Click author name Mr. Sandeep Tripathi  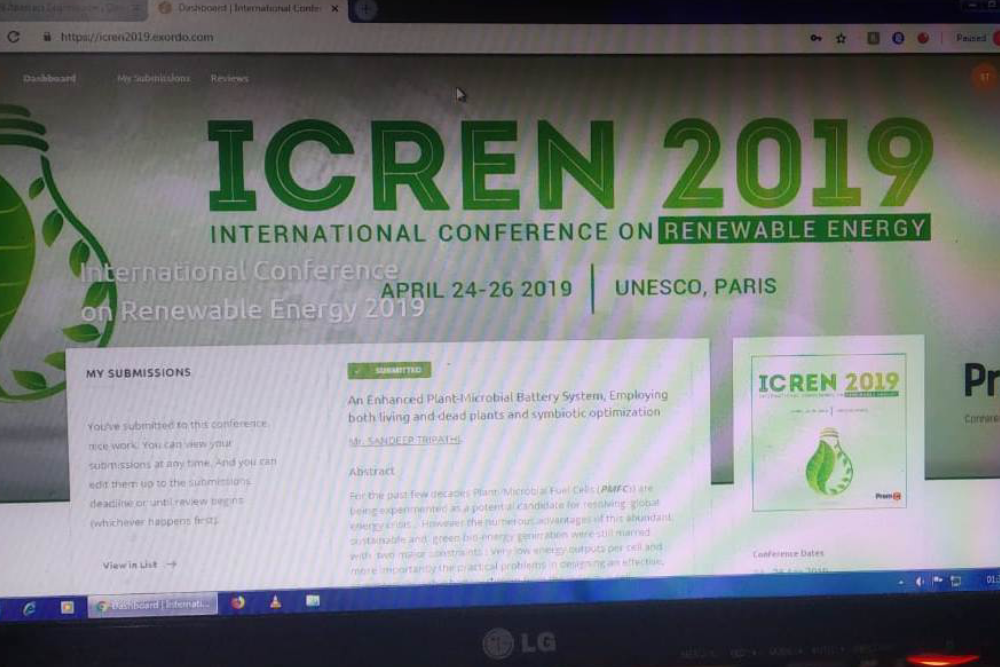[x=405, y=440]
